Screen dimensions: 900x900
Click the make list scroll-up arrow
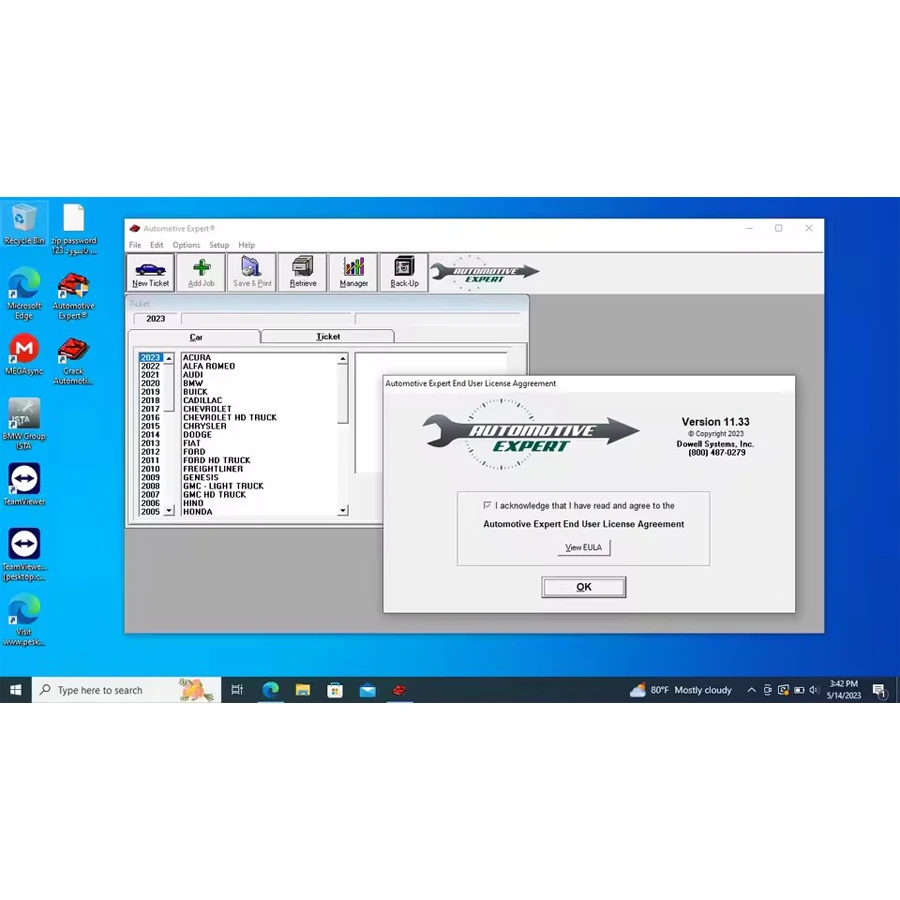pyautogui.click(x=343, y=358)
